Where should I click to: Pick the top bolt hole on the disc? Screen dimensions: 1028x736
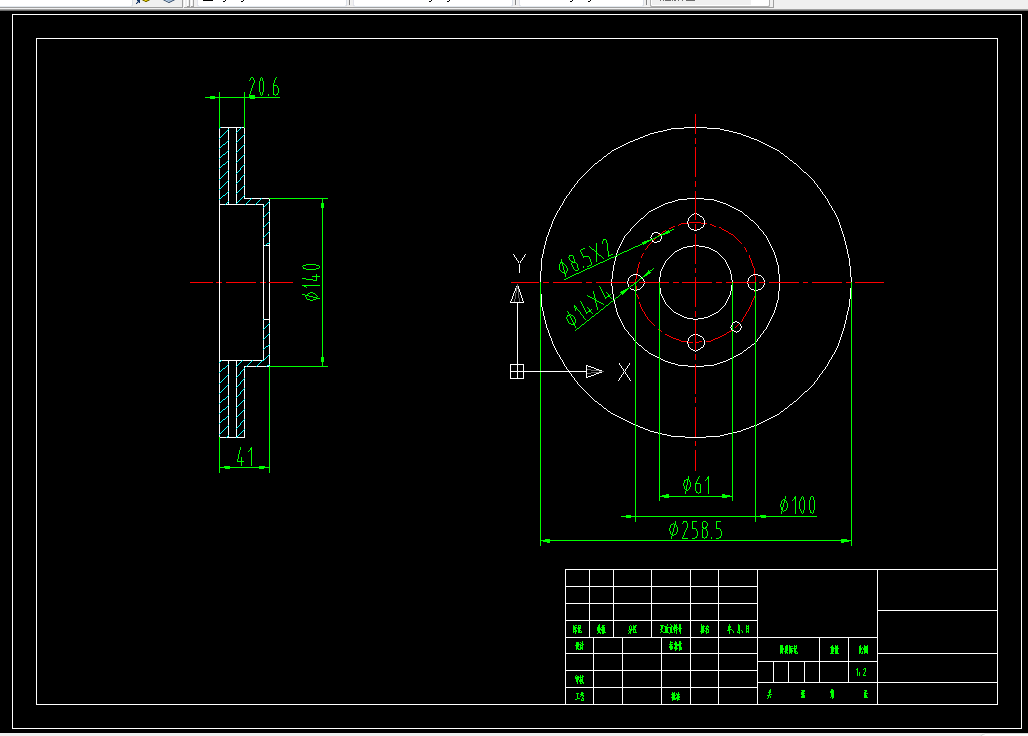point(696,222)
